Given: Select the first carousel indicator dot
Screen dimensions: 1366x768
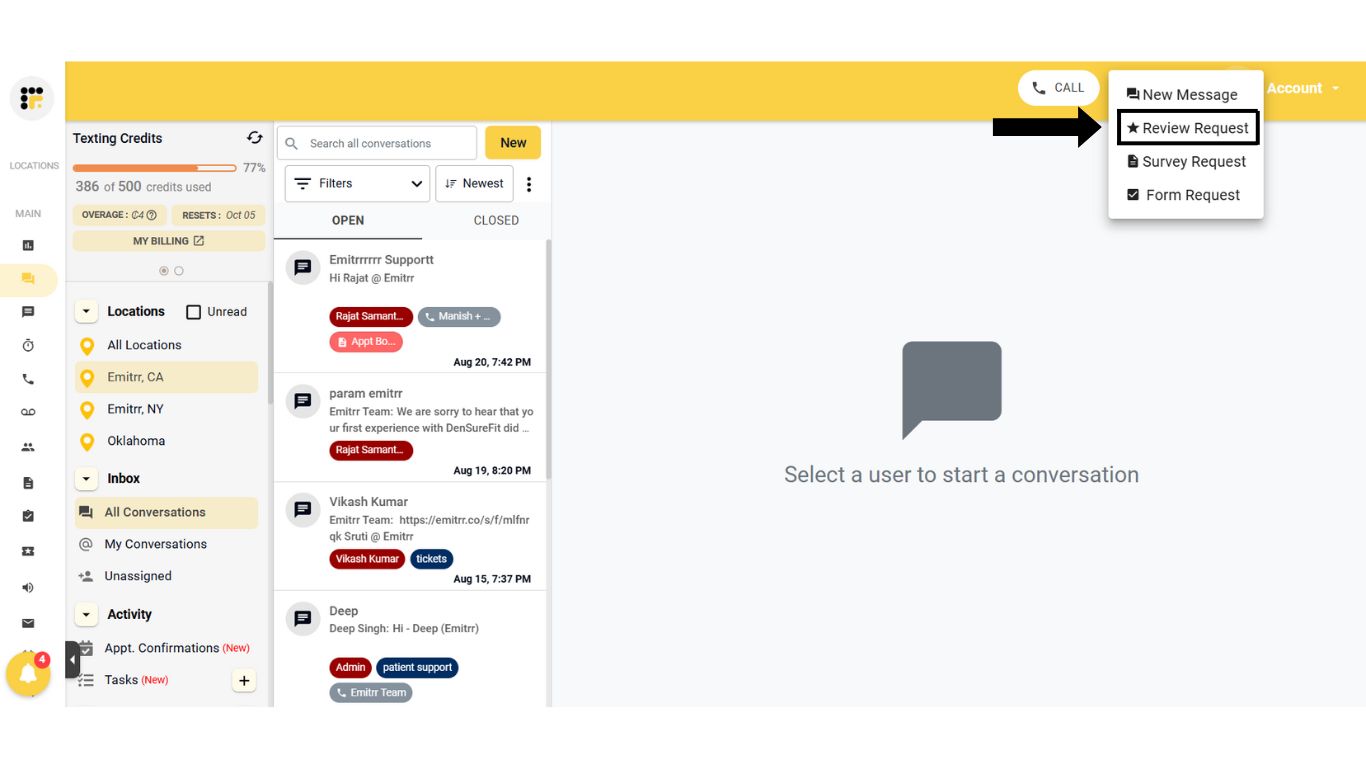Looking at the screenshot, I should coord(163,270).
